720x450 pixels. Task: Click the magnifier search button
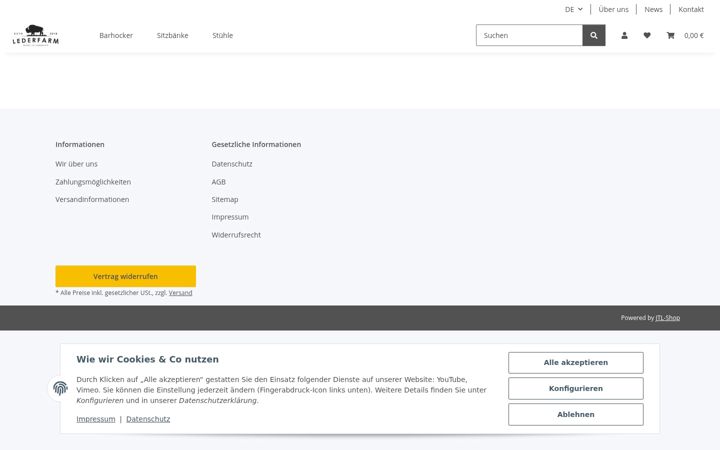594,35
